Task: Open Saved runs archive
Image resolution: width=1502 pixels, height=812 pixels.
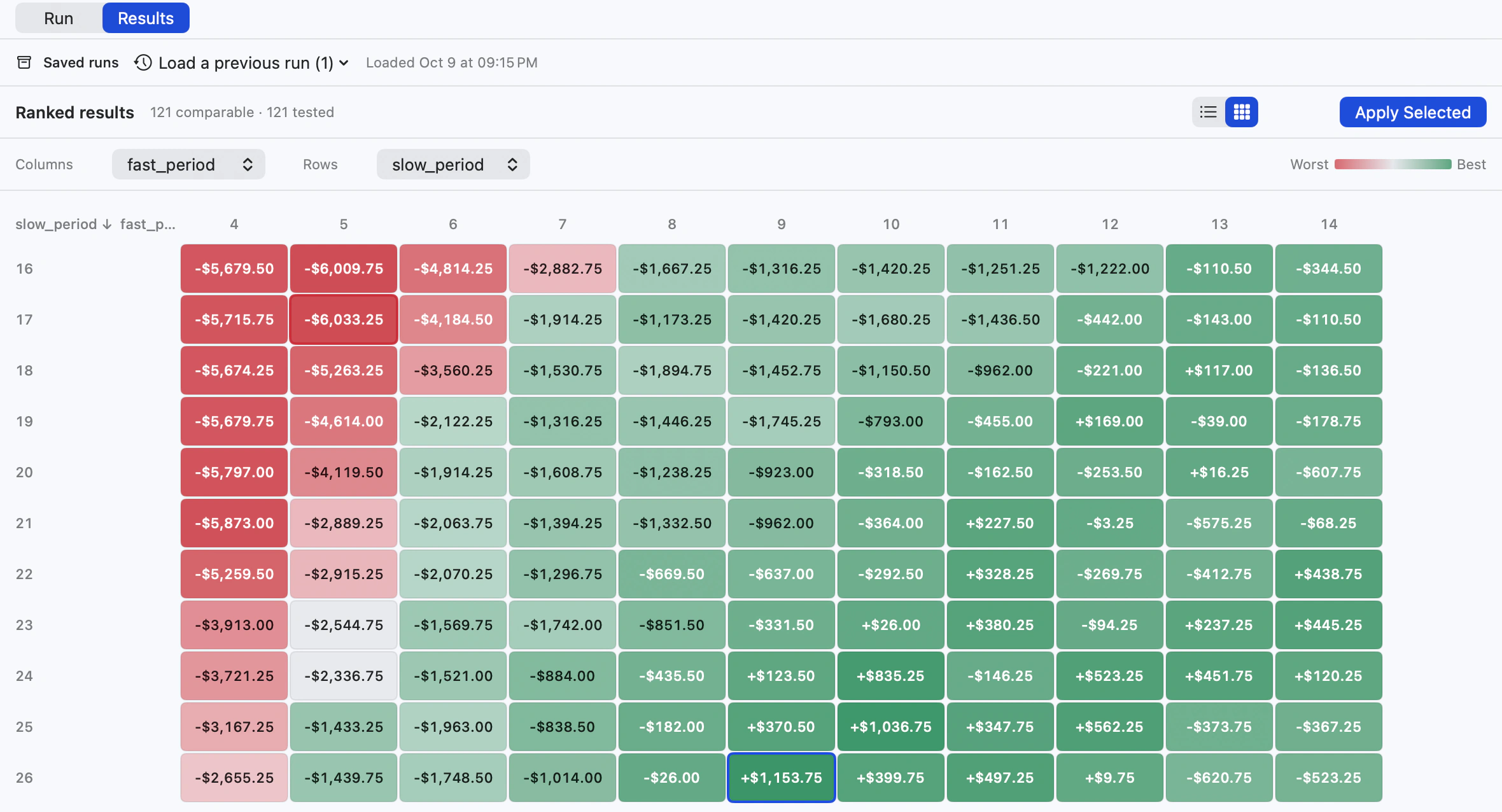Action: (x=24, y=62)
